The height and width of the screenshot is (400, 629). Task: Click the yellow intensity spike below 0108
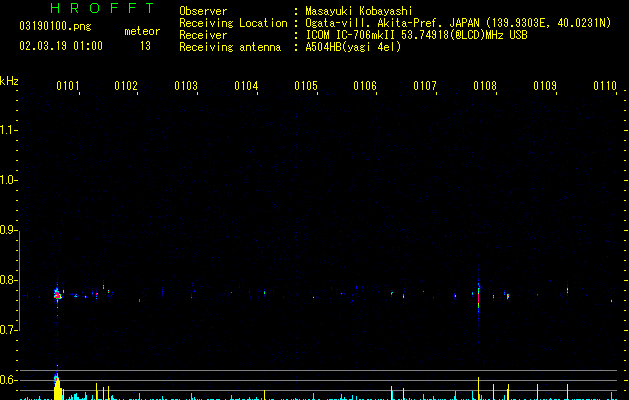479,388
